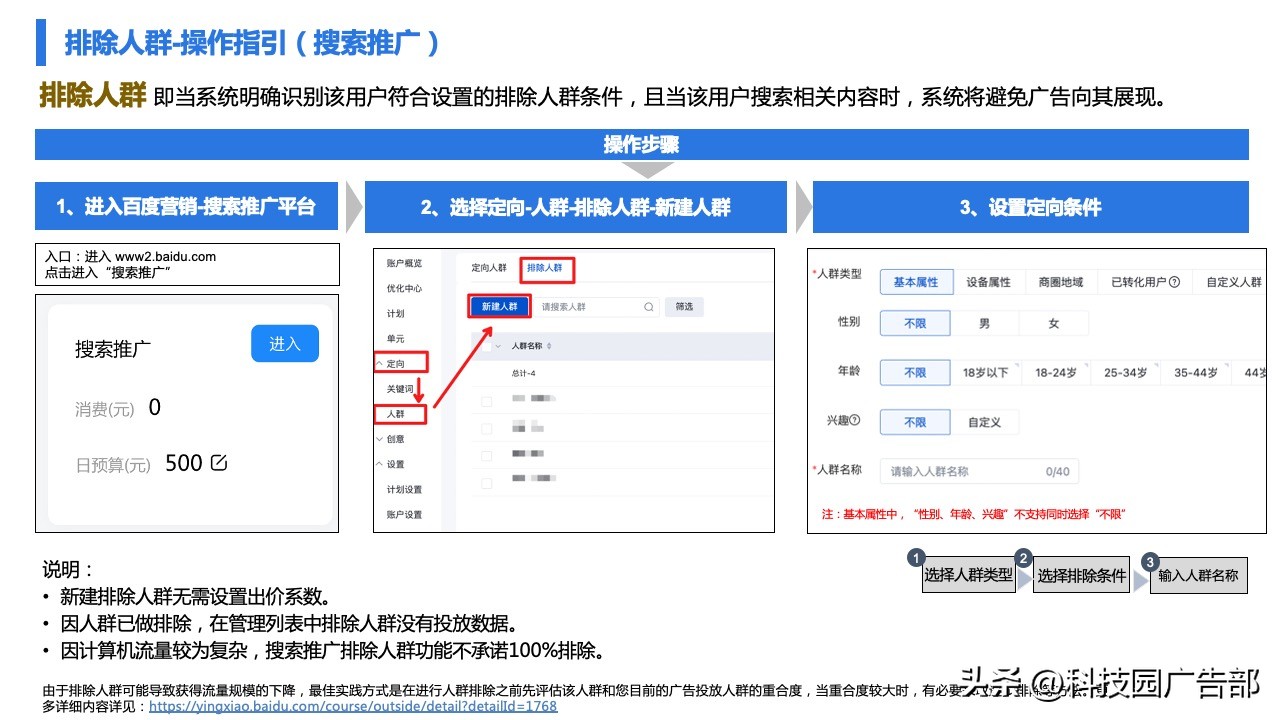This screenshot has height=720, width=1280.
Task: Open the help icon beside 兴趣
Action: point(854,420)
